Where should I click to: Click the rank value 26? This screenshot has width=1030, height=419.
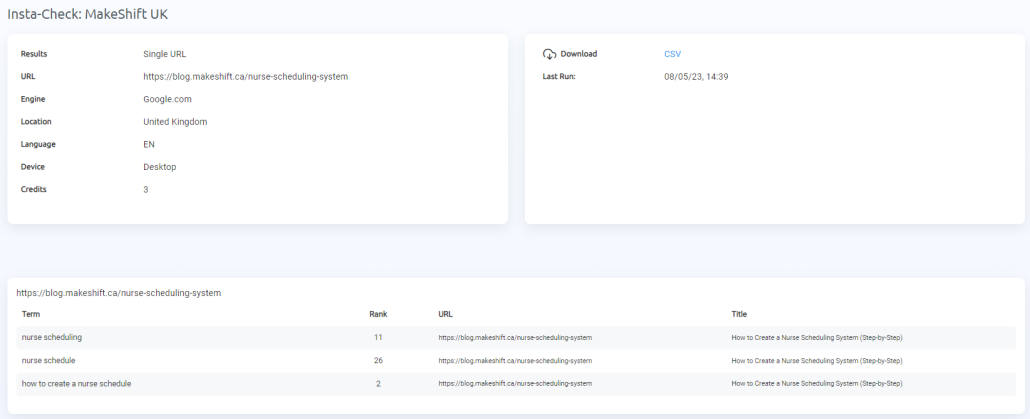click(378, 361)
